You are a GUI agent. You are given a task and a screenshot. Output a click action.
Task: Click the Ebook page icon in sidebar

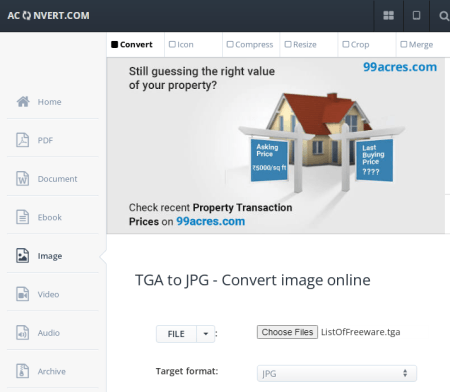click(22, 217)
